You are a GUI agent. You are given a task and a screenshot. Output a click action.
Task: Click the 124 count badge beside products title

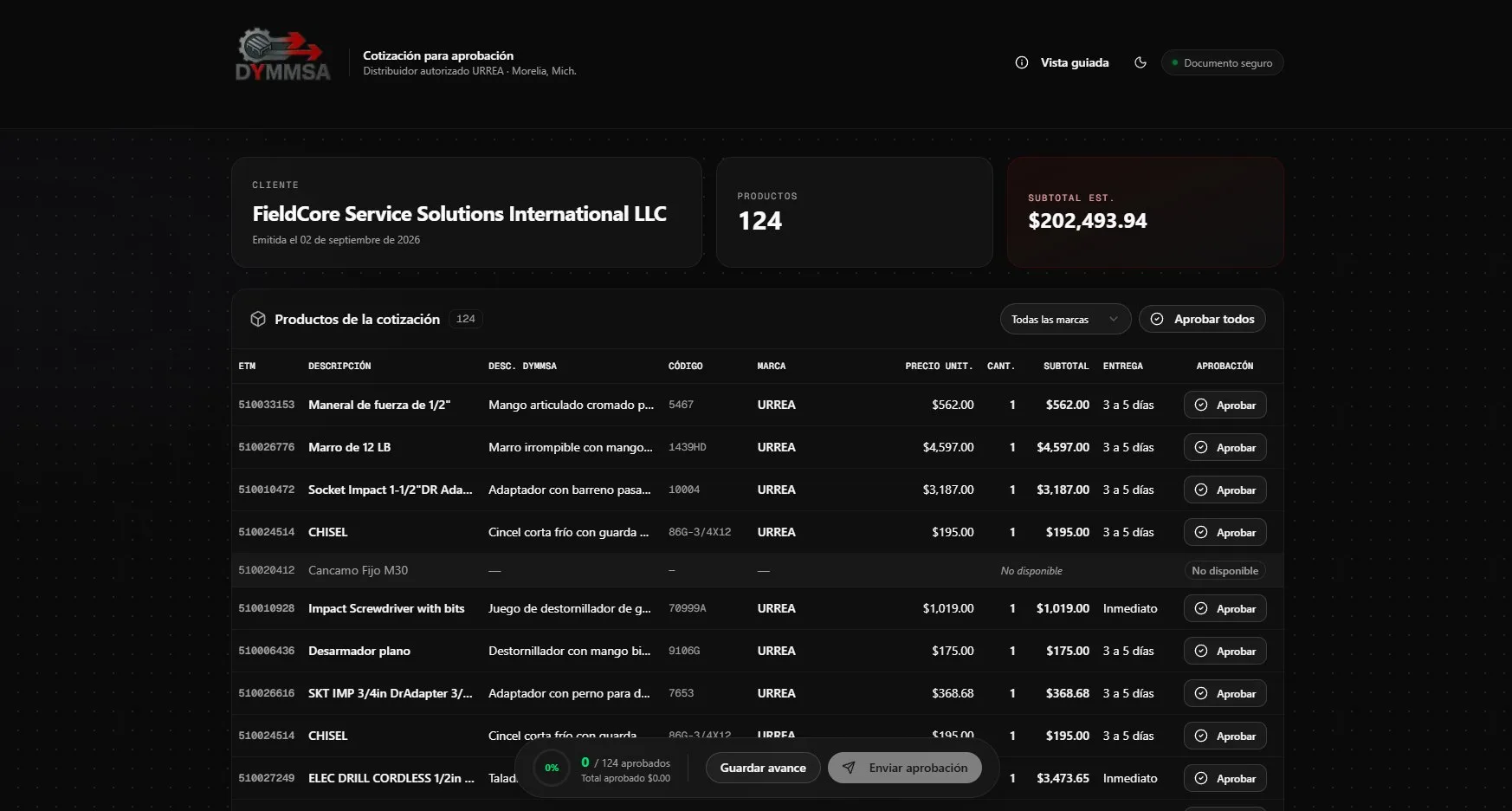466,319
